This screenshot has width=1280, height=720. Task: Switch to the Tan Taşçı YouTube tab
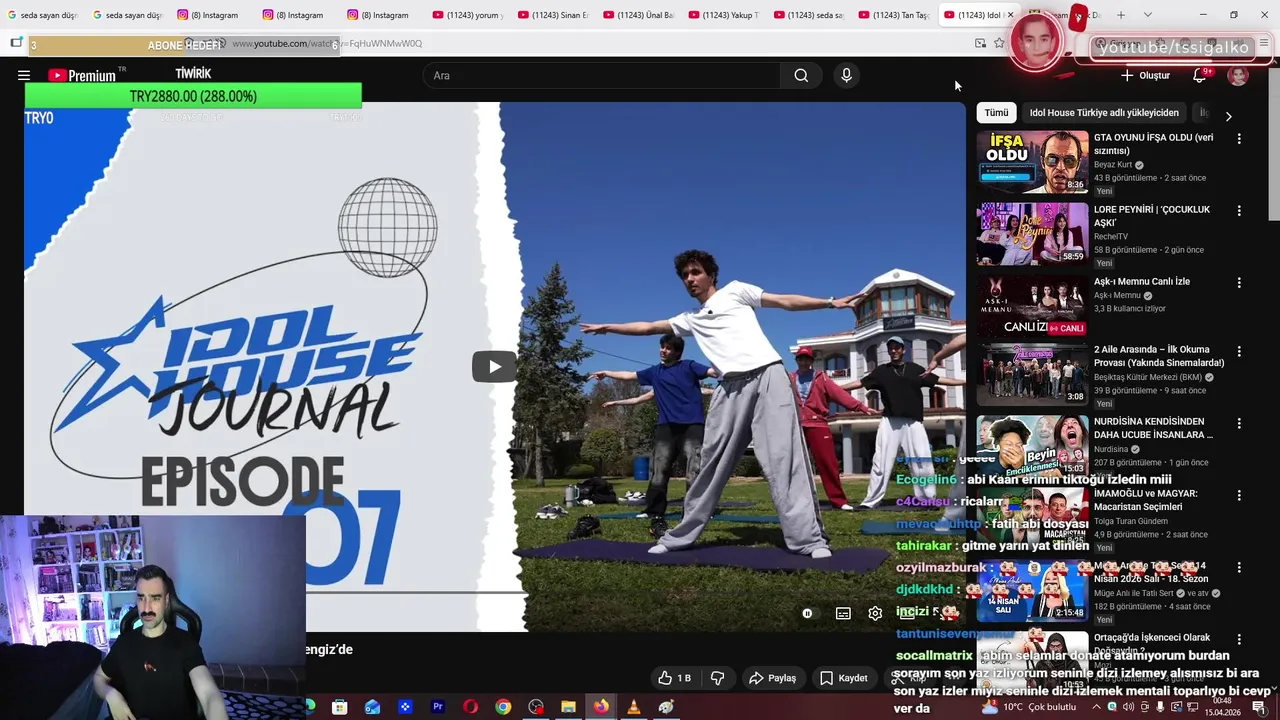click(893, 15)
